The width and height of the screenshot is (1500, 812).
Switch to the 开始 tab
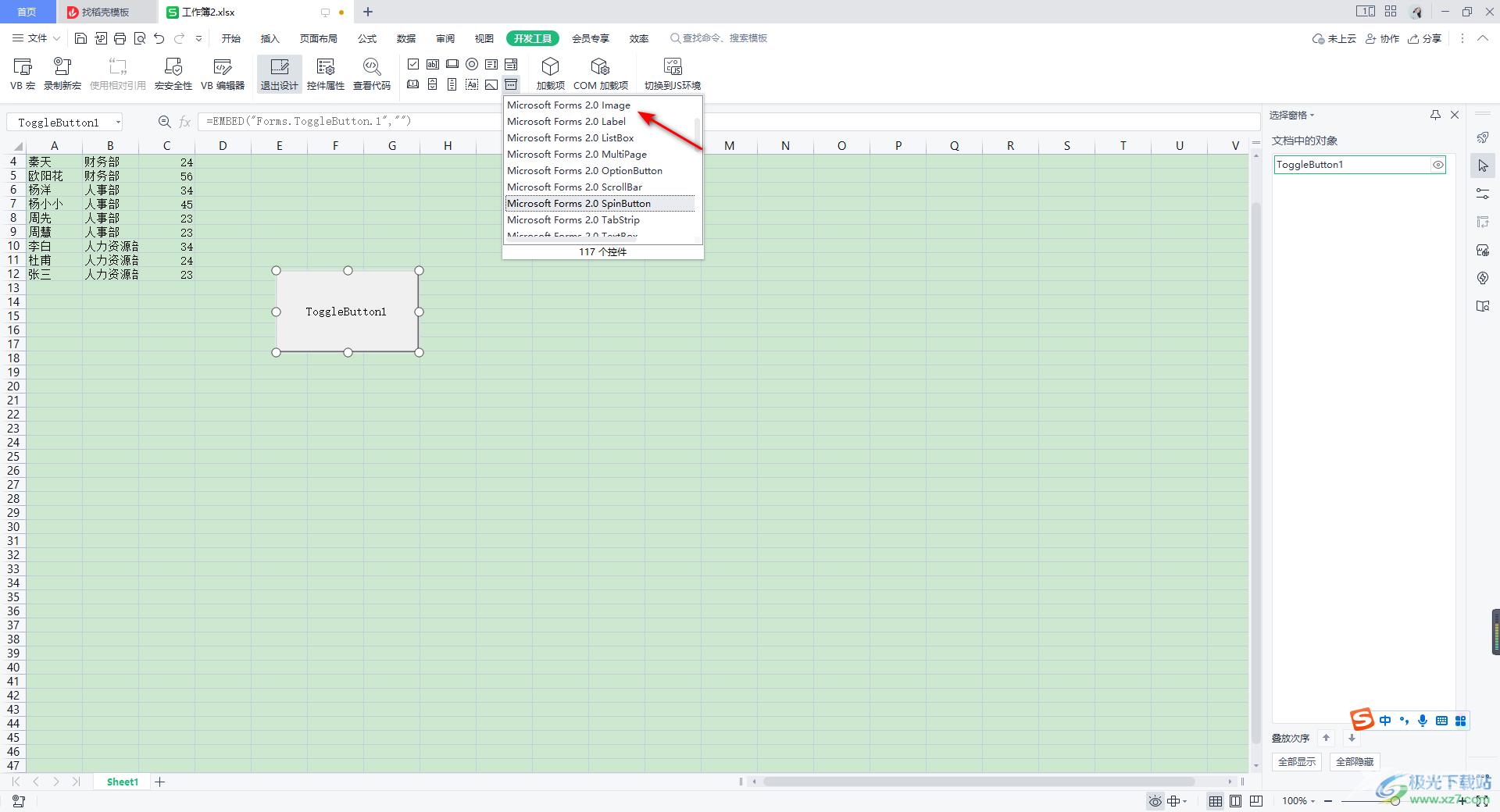pos(230,38)
